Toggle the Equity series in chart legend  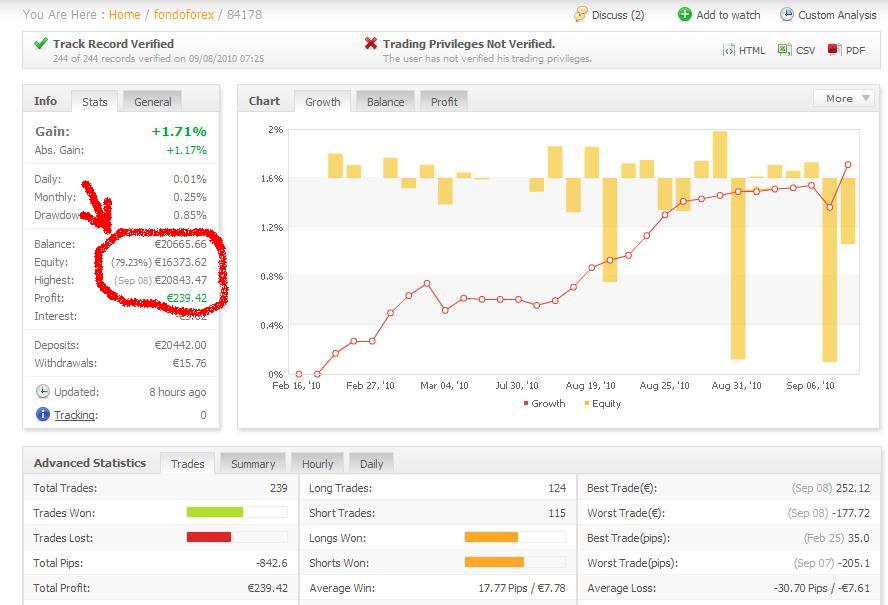tap(601, 404)
